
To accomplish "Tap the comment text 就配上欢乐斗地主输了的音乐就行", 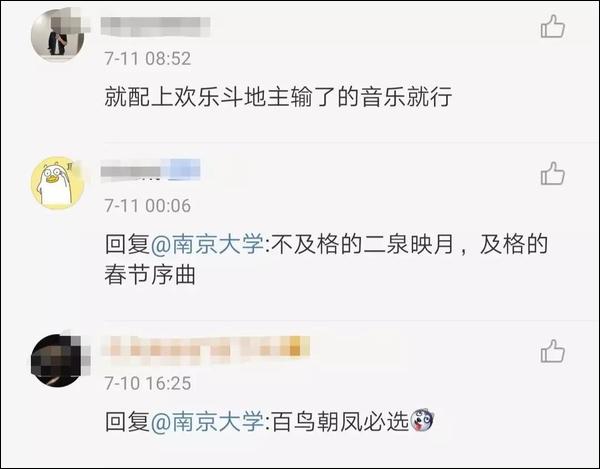I will click(x=278, y=97).
